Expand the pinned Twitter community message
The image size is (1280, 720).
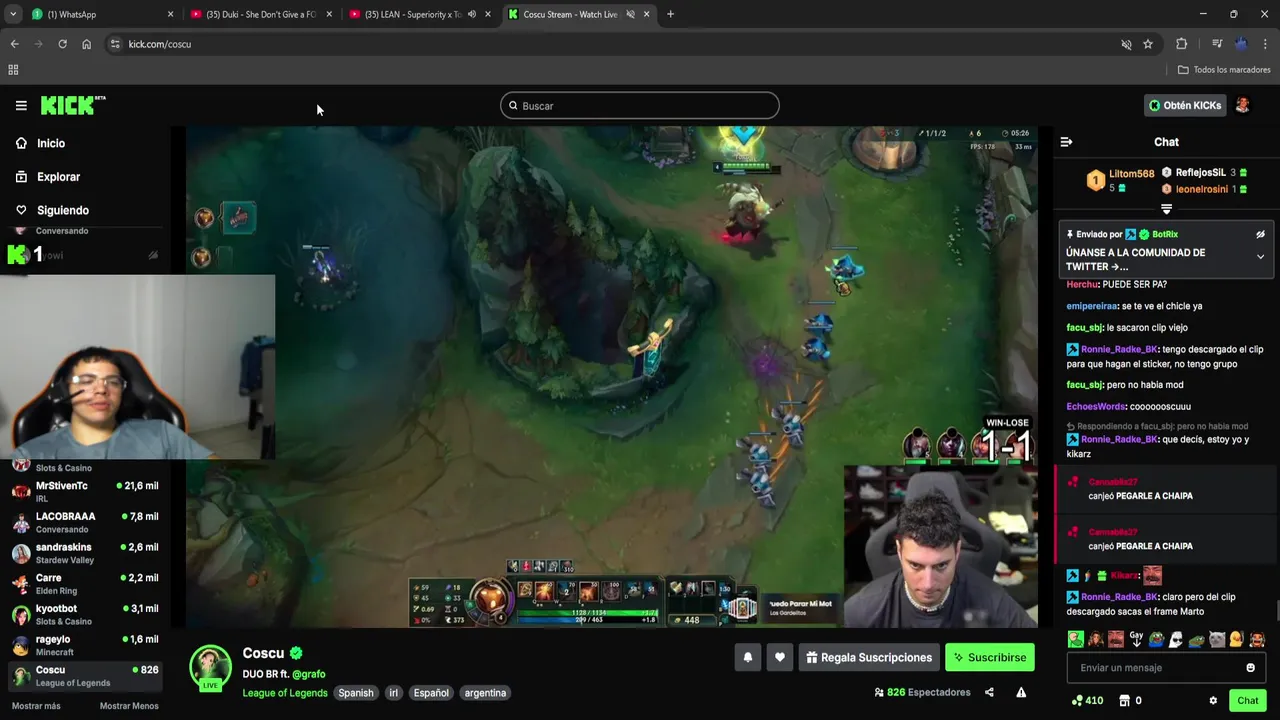tap(1260, 257)
